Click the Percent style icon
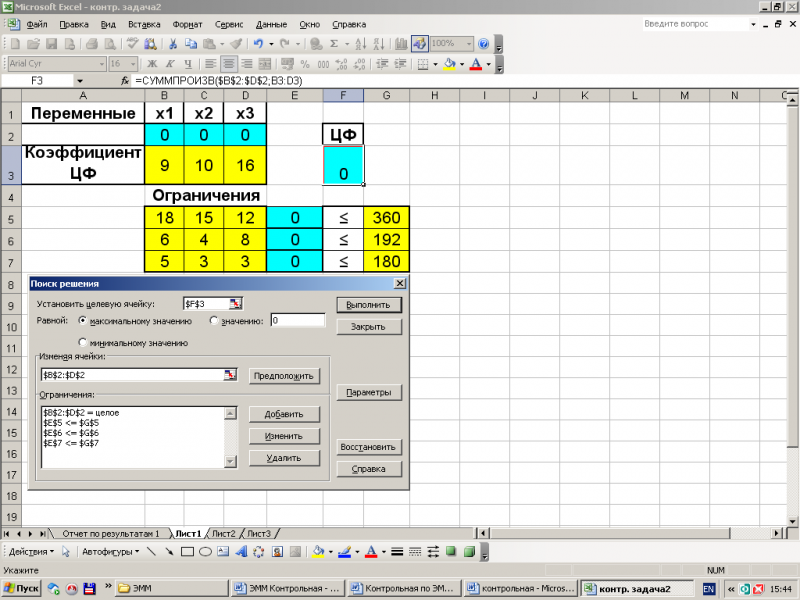This screenshot has width=800, height=600. click(x=305, y=64)
